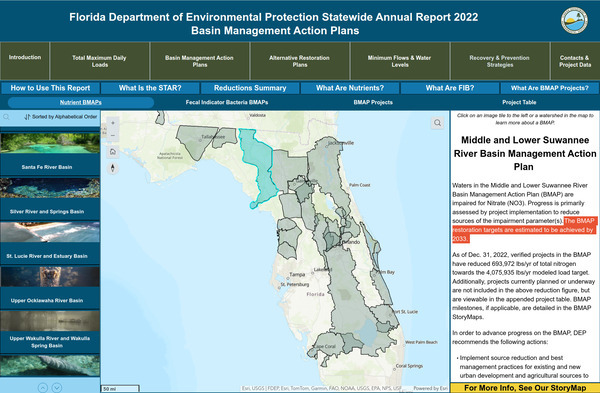Open the Introduction tab
Viewport: 600px width, 393px height.
[25, 61]
